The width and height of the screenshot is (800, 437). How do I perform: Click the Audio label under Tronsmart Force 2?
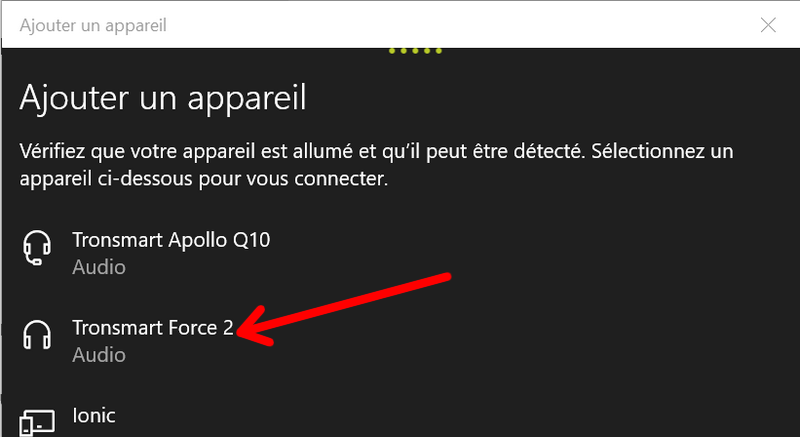(x=99, y=355)
